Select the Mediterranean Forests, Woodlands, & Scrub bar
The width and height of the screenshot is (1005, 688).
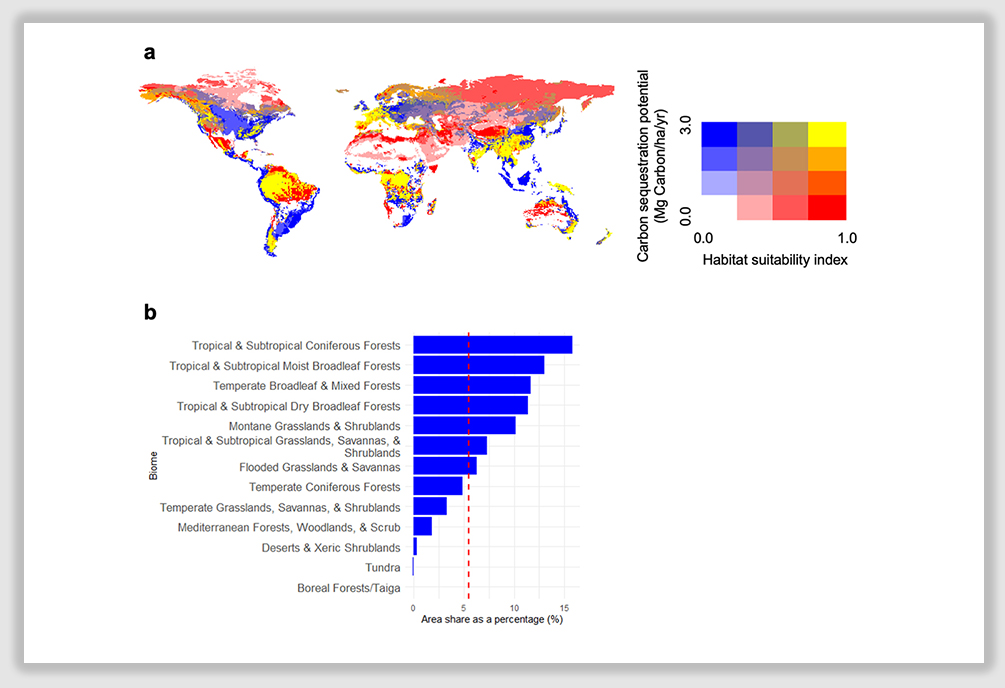click(422, 527)
